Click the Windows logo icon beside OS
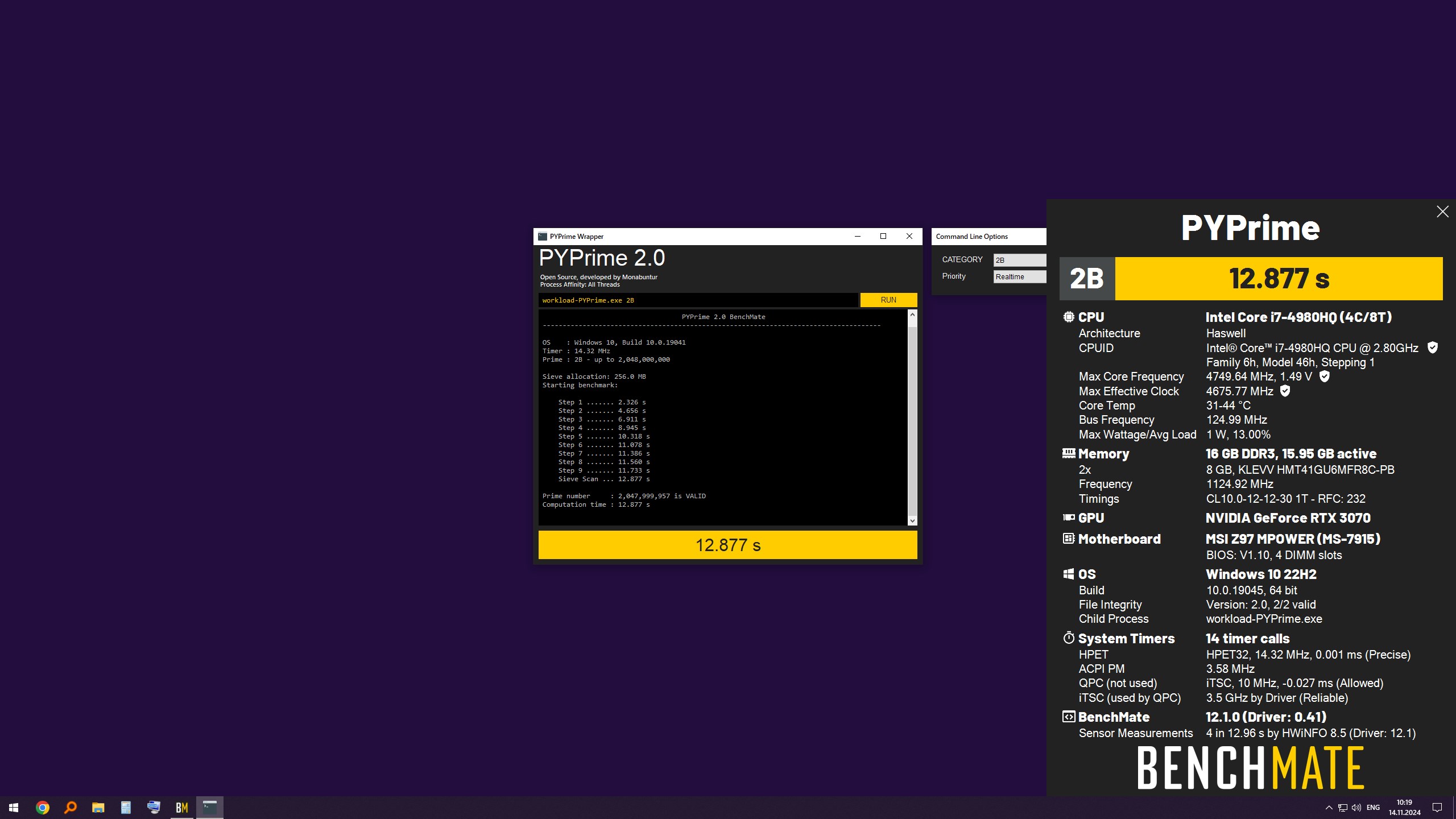Screen dimensions: 1456x819 [1069, 574]
